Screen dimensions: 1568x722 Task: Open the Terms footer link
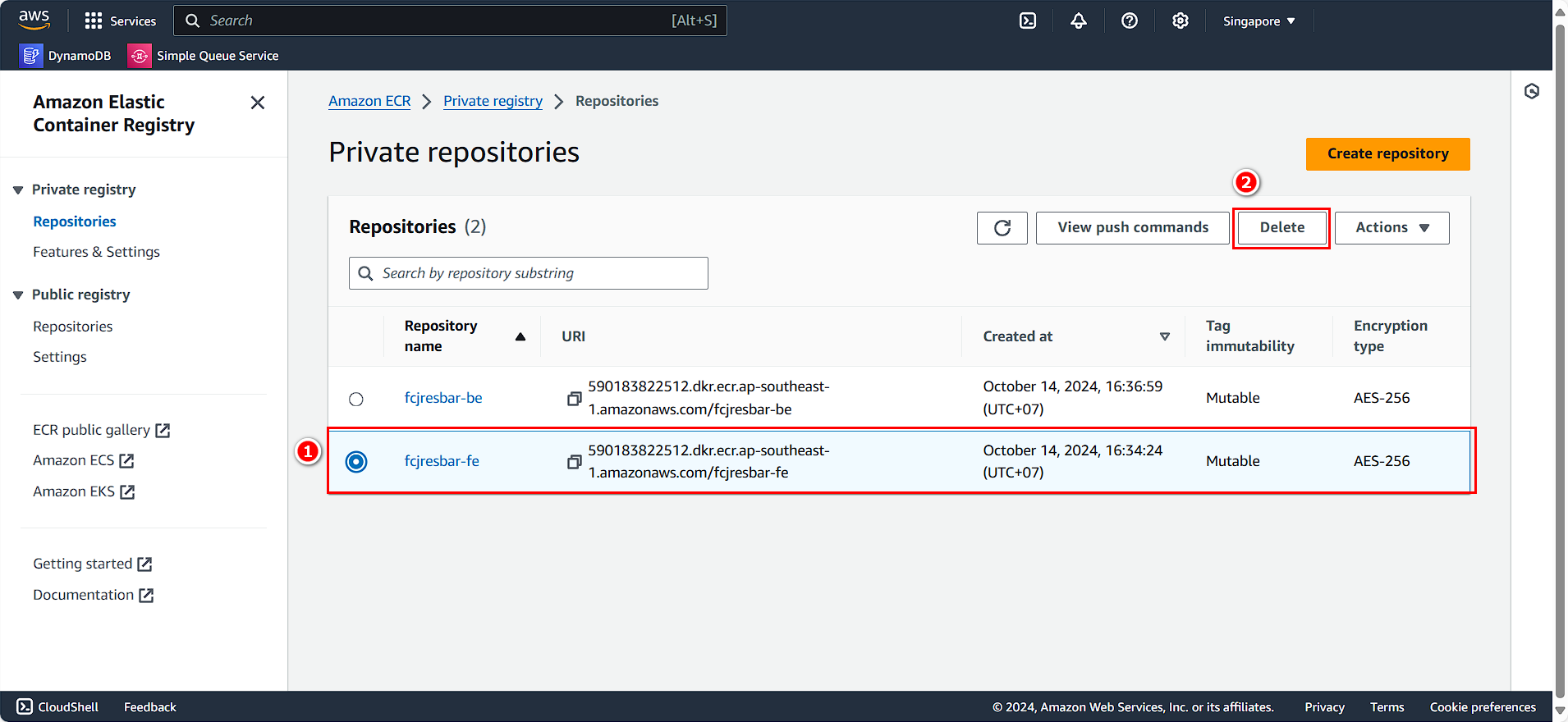click(1387, 707)
